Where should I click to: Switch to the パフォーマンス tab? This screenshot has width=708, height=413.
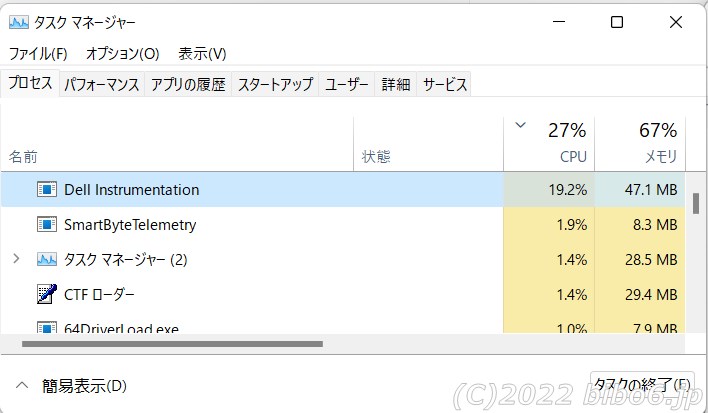(102, 84)
